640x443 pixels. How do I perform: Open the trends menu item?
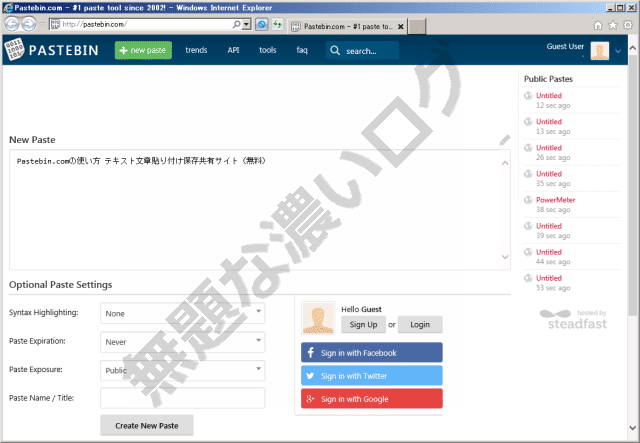pos(196,50)
